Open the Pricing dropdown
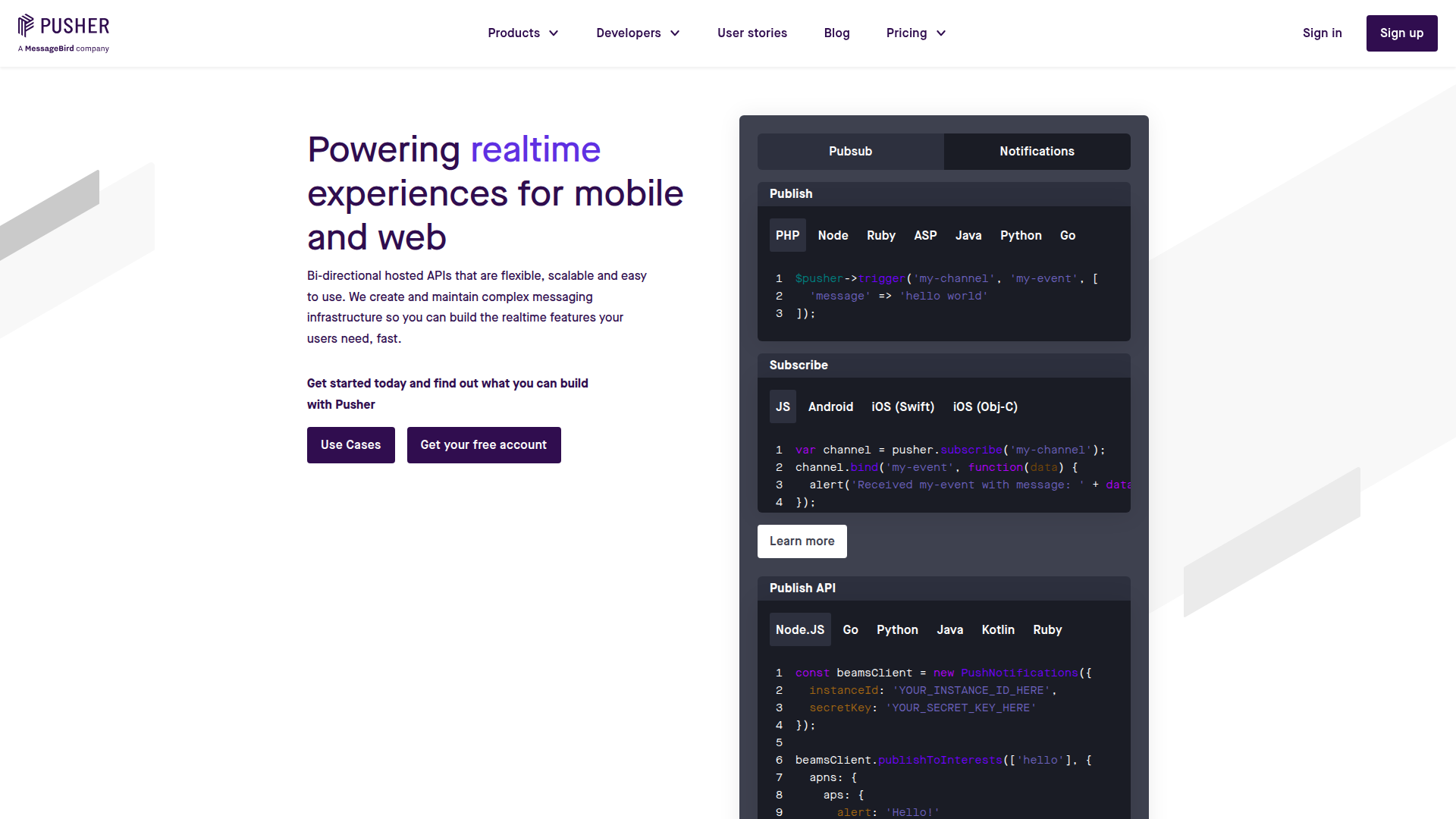Image resolution: width=1456 pixels, height=819 pixels. pos(916,33)
